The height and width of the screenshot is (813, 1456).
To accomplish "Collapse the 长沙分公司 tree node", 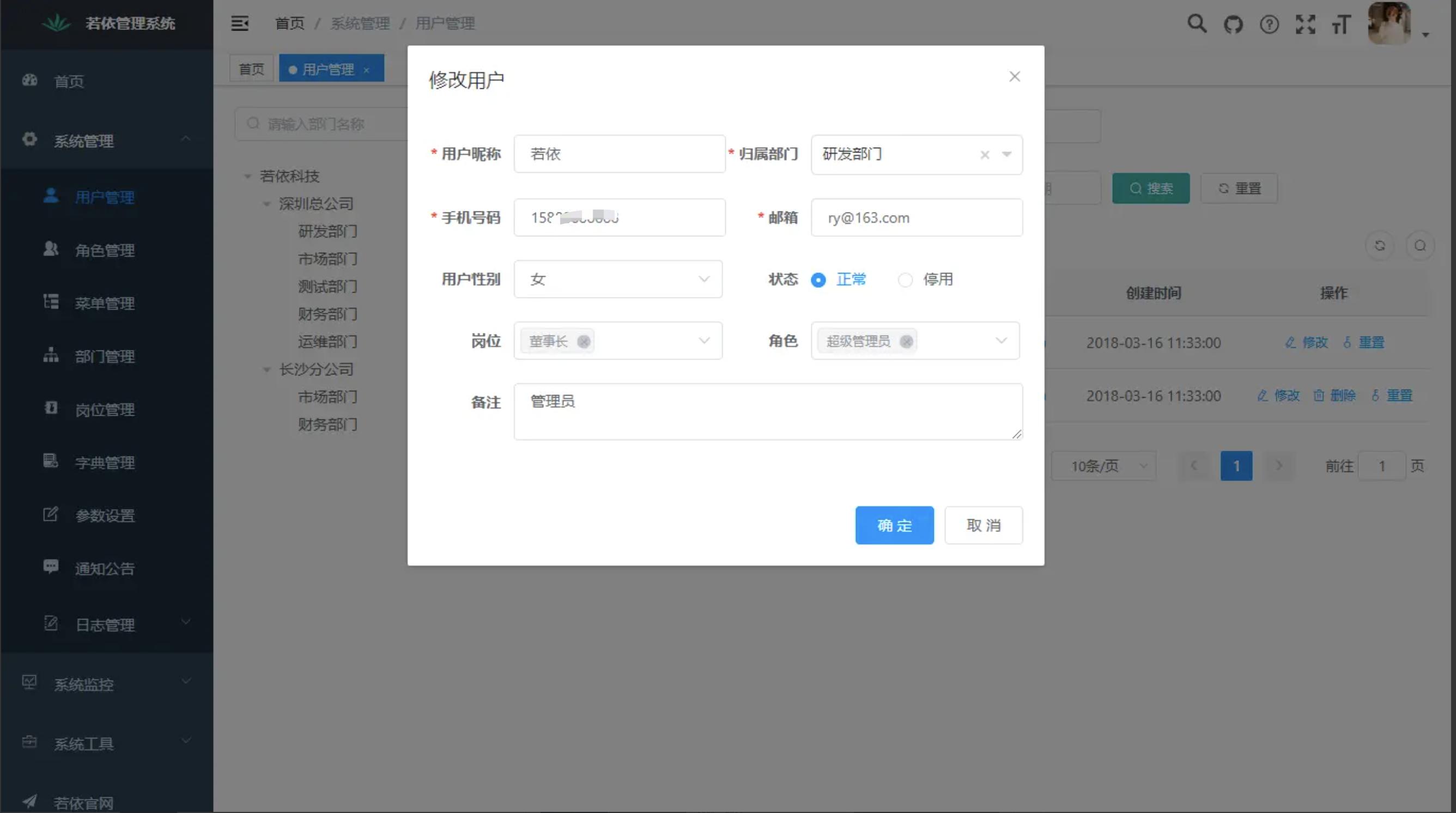I will coord(267,369).
